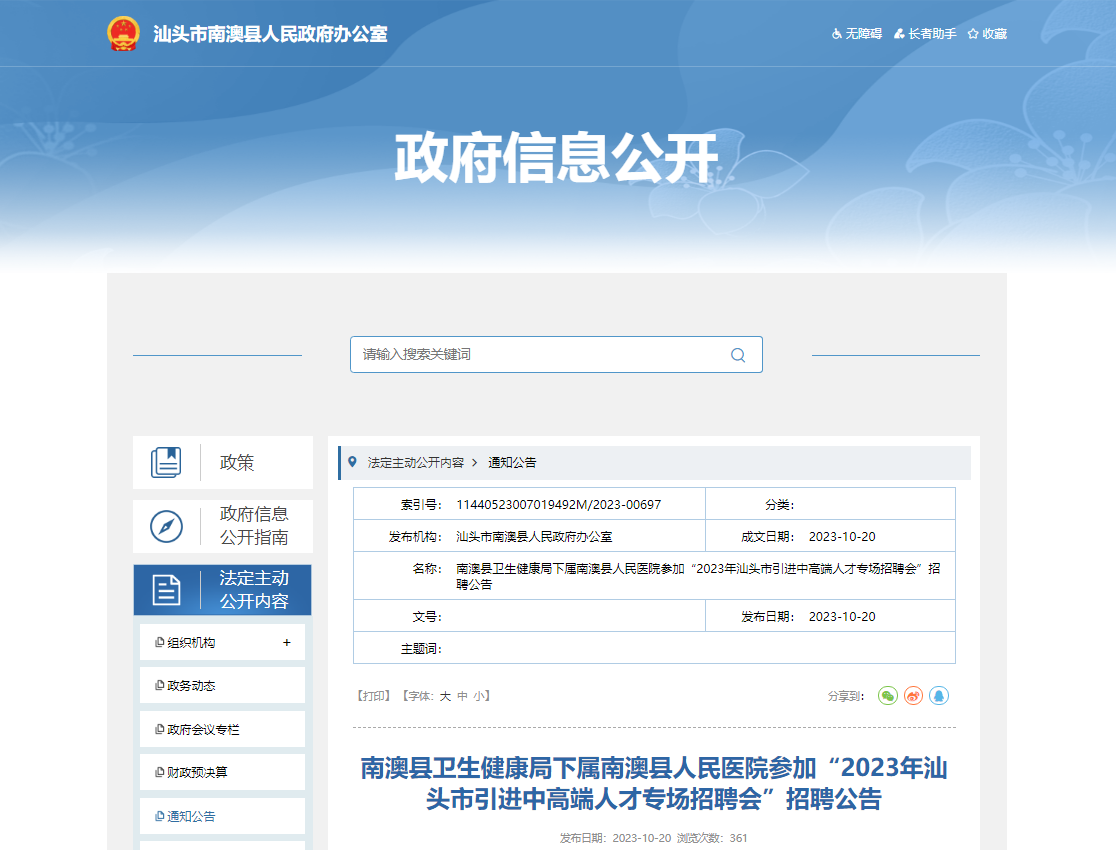The image size is (1116, 850).
Task: Expand 组织机构 with the plus sign
Action: 287,643
